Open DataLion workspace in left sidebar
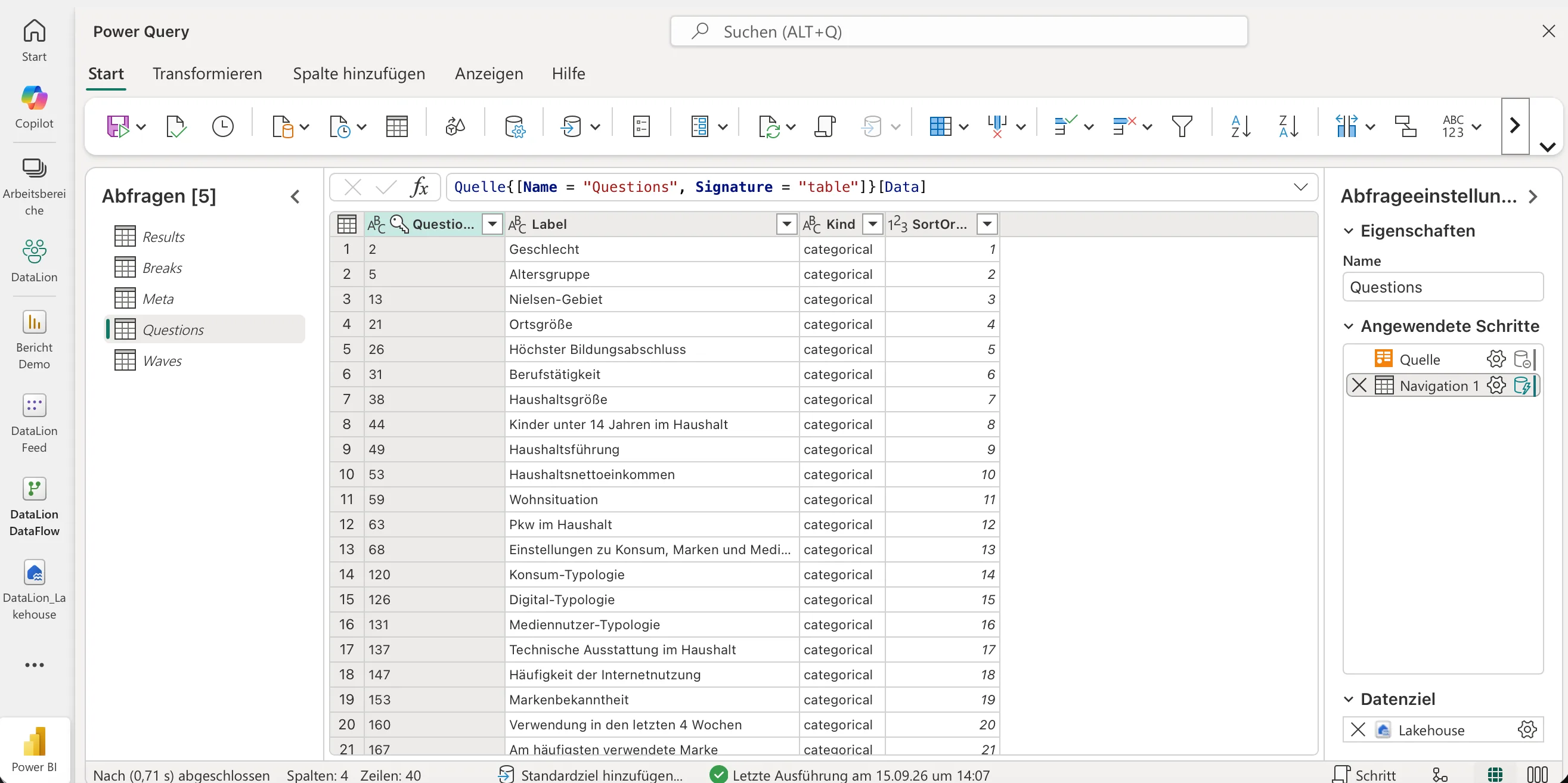 point(34,261)
